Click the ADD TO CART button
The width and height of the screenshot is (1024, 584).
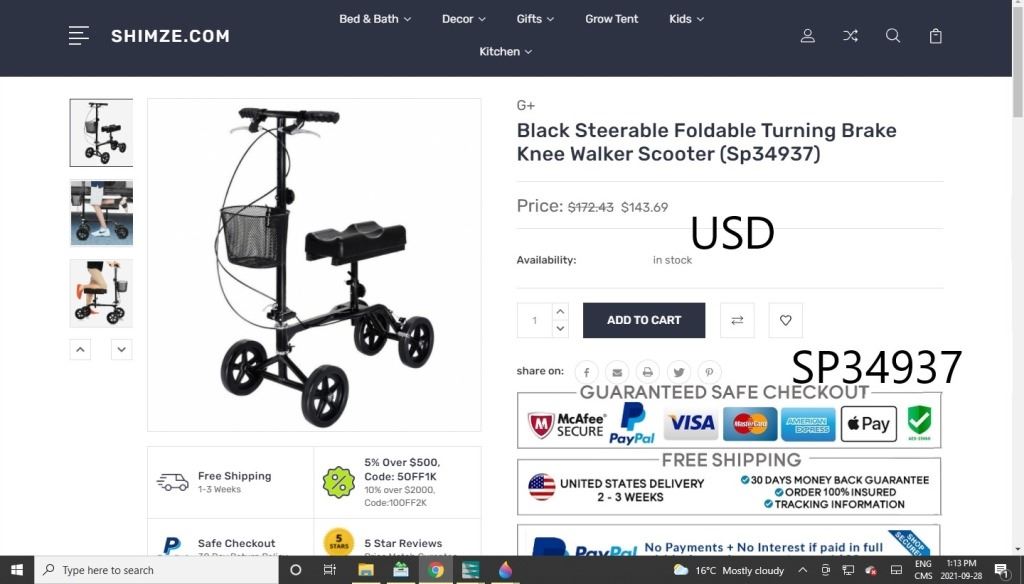coord(644,320)
